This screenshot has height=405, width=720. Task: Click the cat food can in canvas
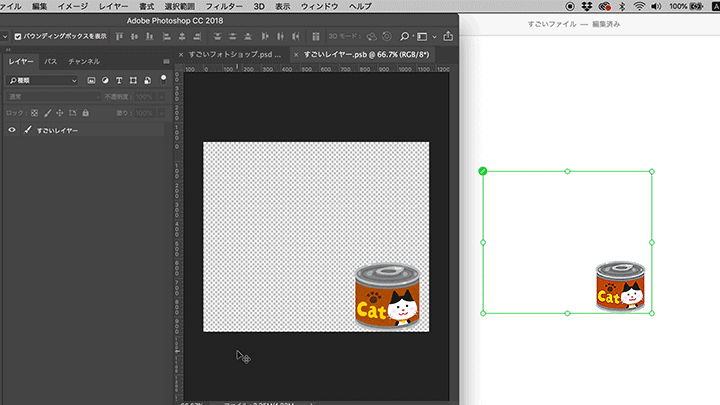point(387,297)
